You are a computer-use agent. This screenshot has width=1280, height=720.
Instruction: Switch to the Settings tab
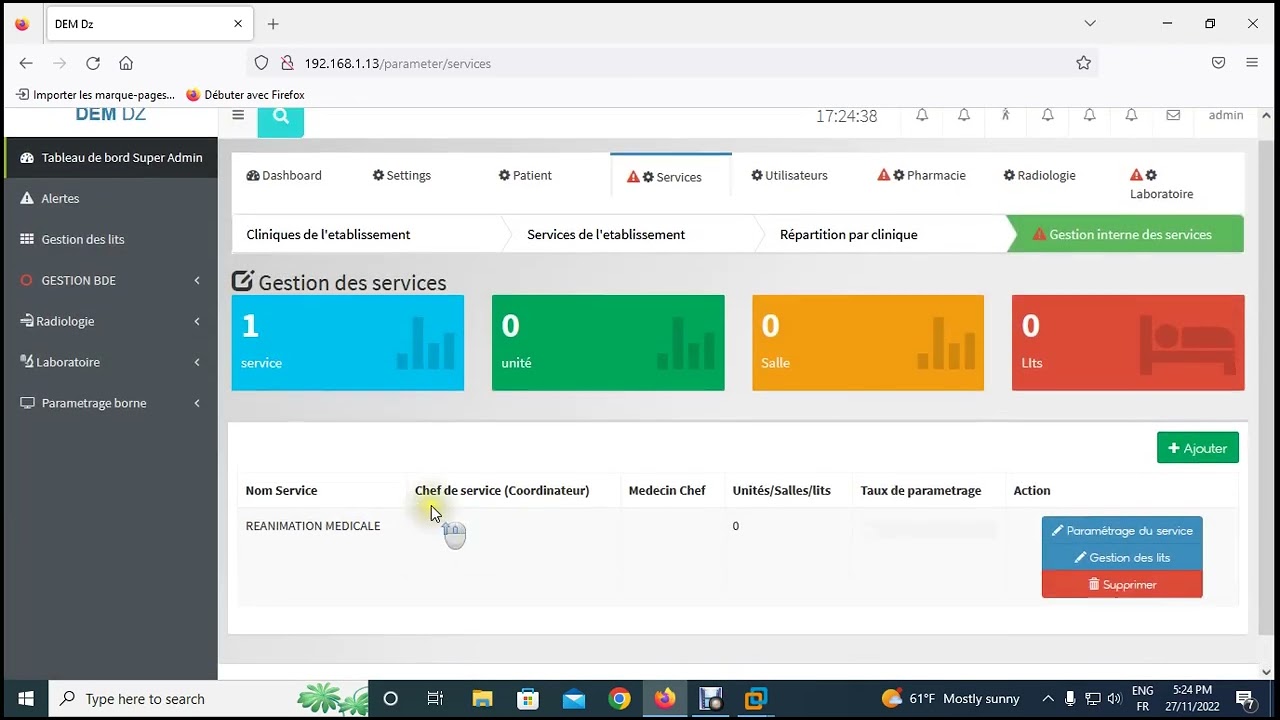coord(402,175)
